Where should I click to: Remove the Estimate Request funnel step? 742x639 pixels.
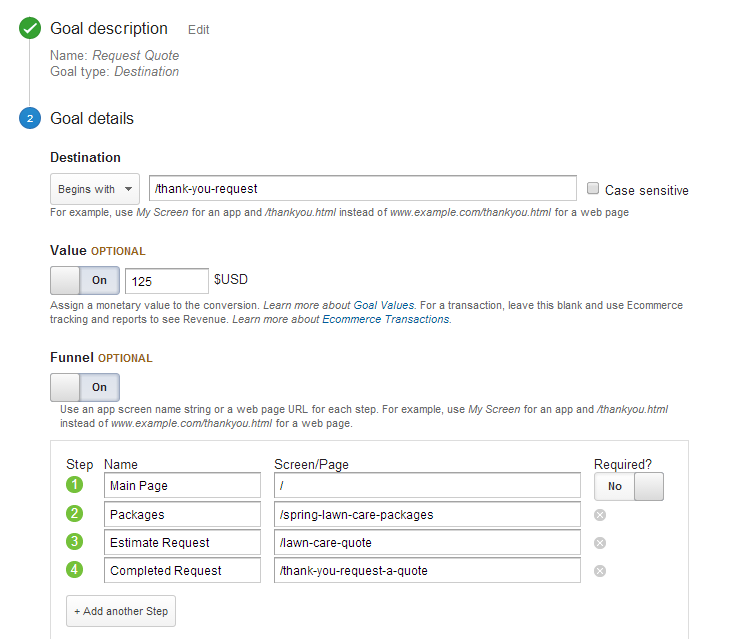pyautogui.click(x=600, y=543)
